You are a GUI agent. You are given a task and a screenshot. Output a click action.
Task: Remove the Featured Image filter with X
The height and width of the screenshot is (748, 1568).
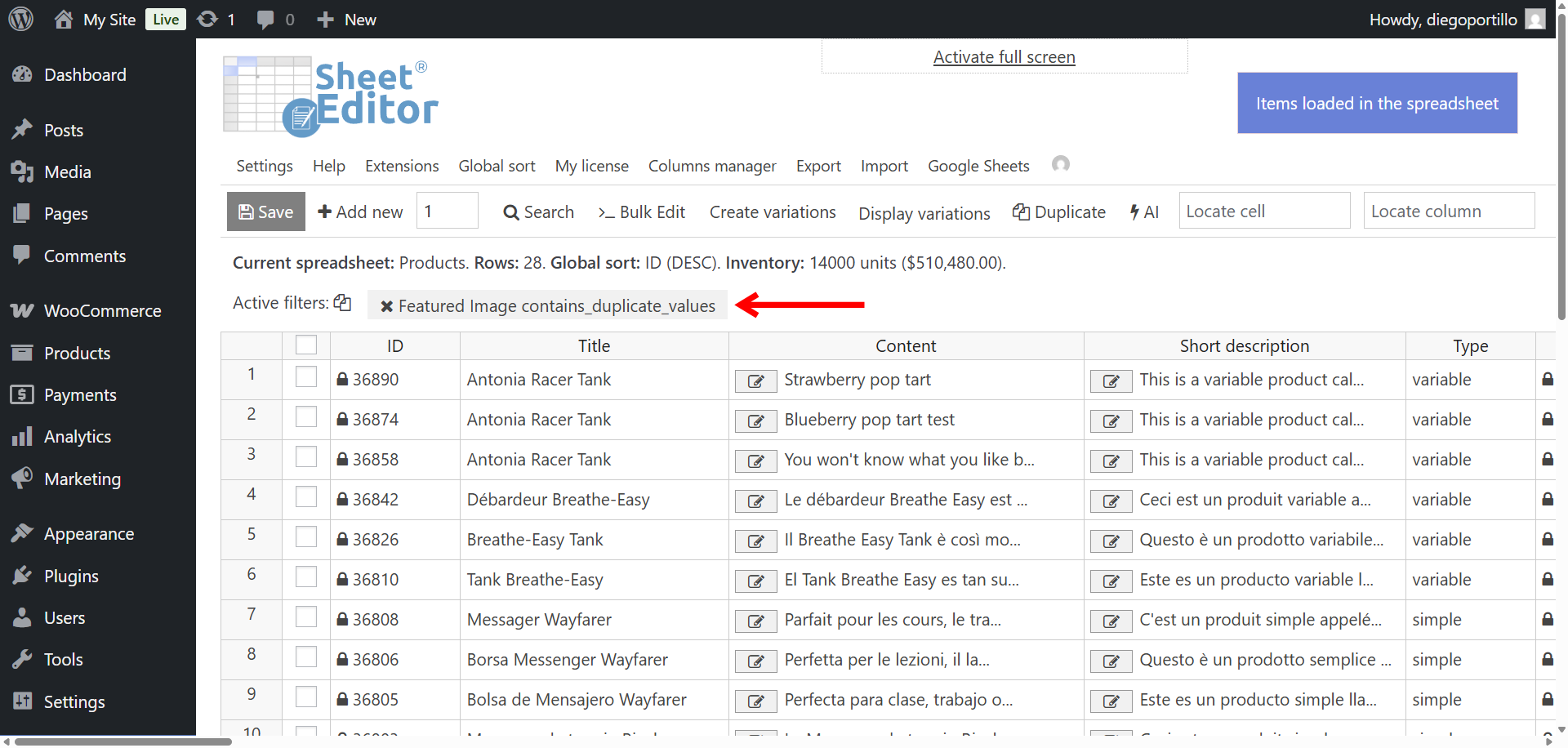[387, 306]
